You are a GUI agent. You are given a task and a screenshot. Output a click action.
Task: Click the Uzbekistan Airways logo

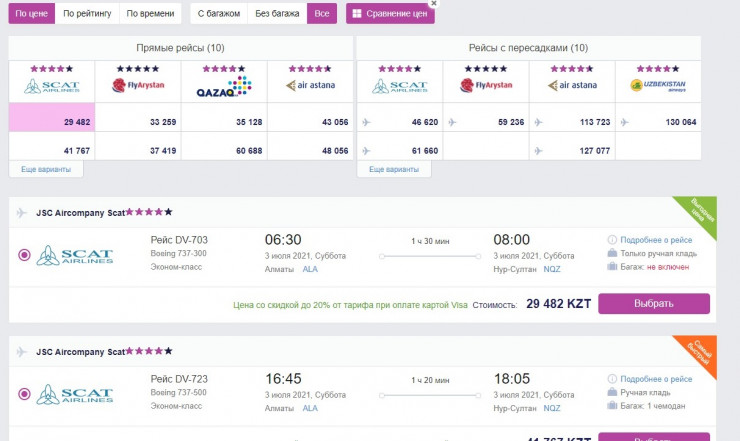657,86
